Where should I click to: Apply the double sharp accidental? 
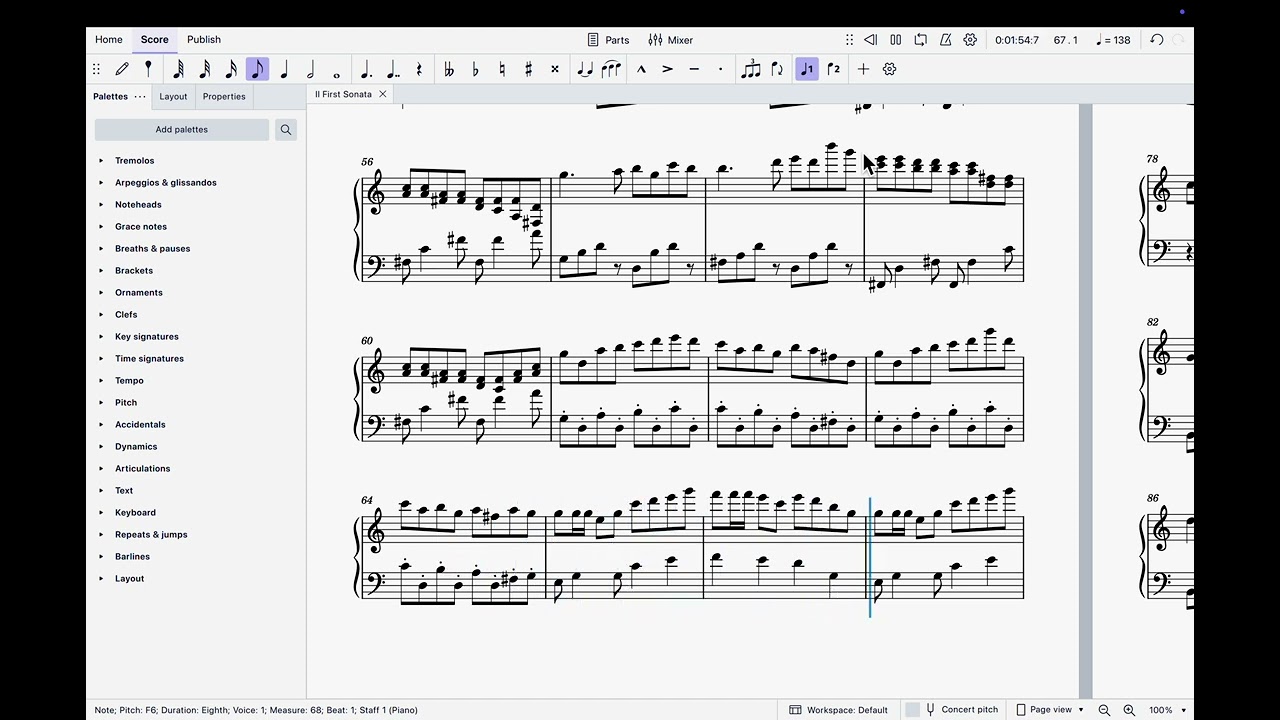coord(555,69)
